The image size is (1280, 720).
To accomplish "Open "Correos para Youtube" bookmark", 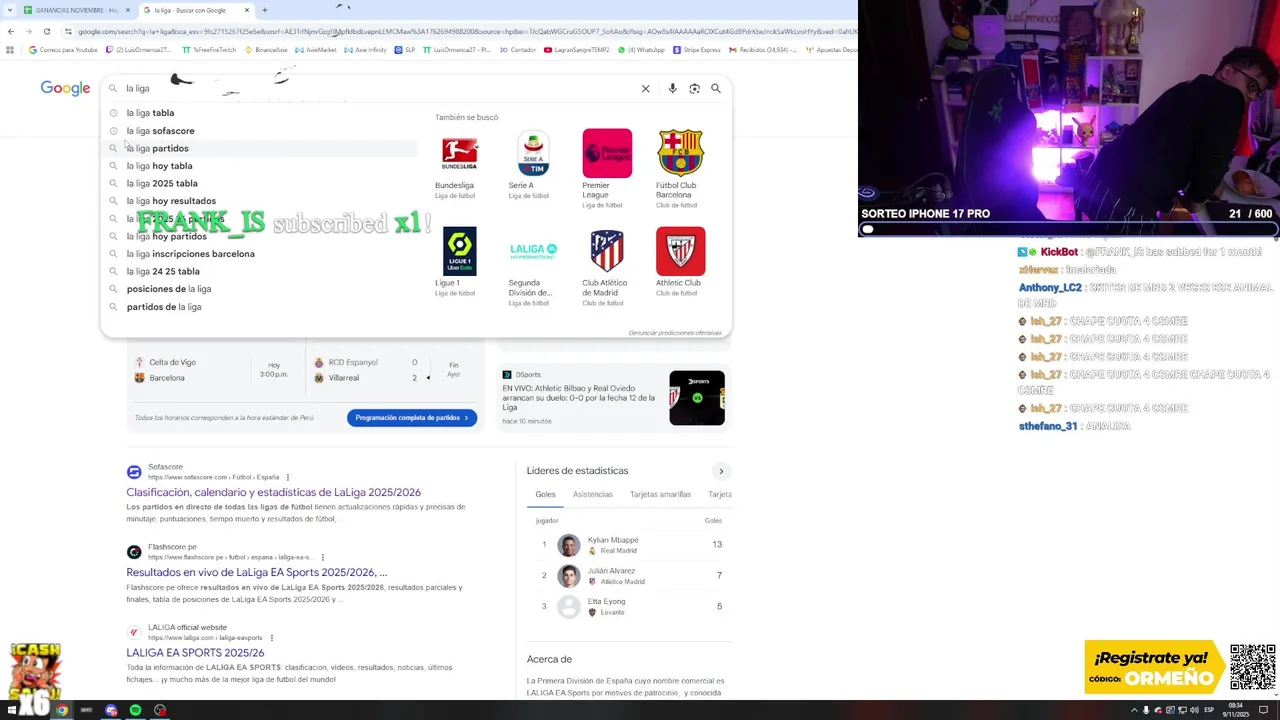I will [x=63, y=49].
